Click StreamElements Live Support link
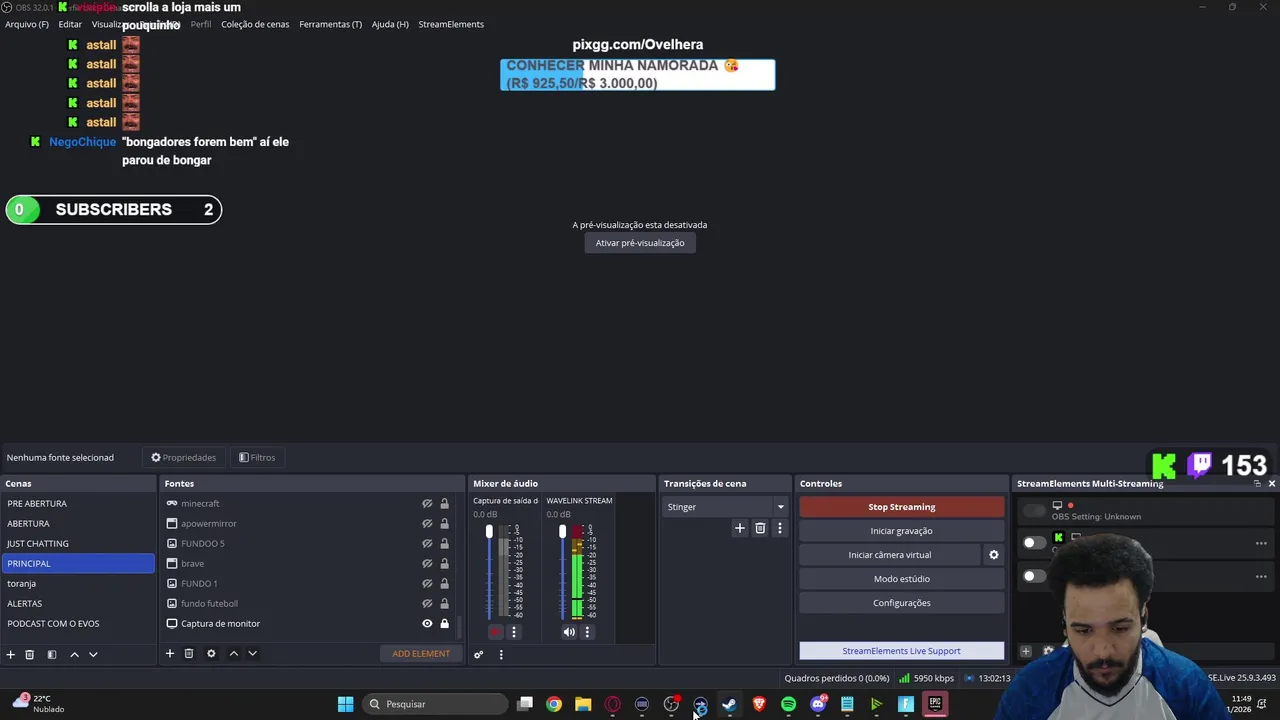Screen dimensions: 1280x720 point(902,651)
